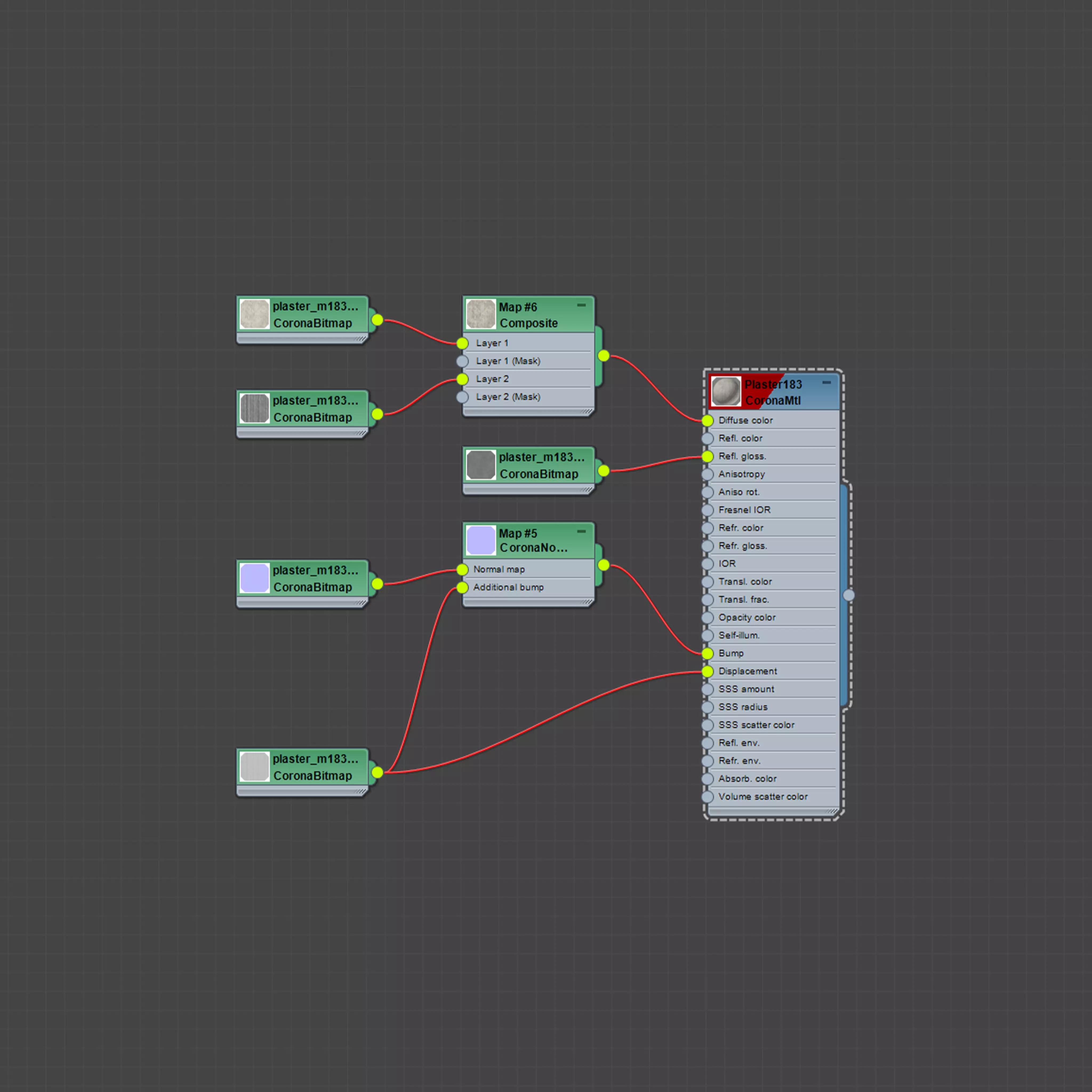
Task: Click the Refl. color input socket
Action: click(708, 439)
